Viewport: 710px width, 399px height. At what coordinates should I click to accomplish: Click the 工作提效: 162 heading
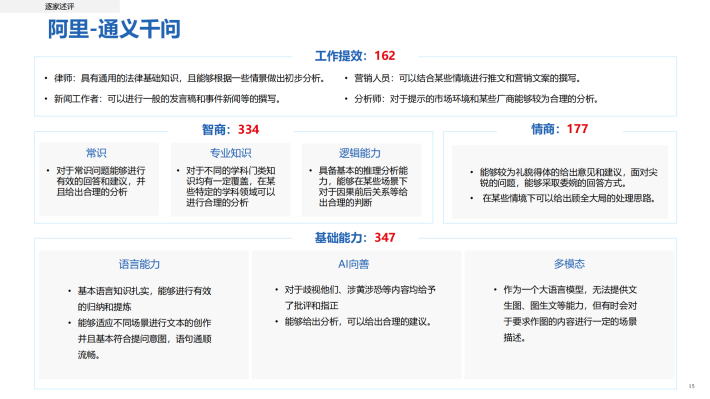click(x=355, y=56)
